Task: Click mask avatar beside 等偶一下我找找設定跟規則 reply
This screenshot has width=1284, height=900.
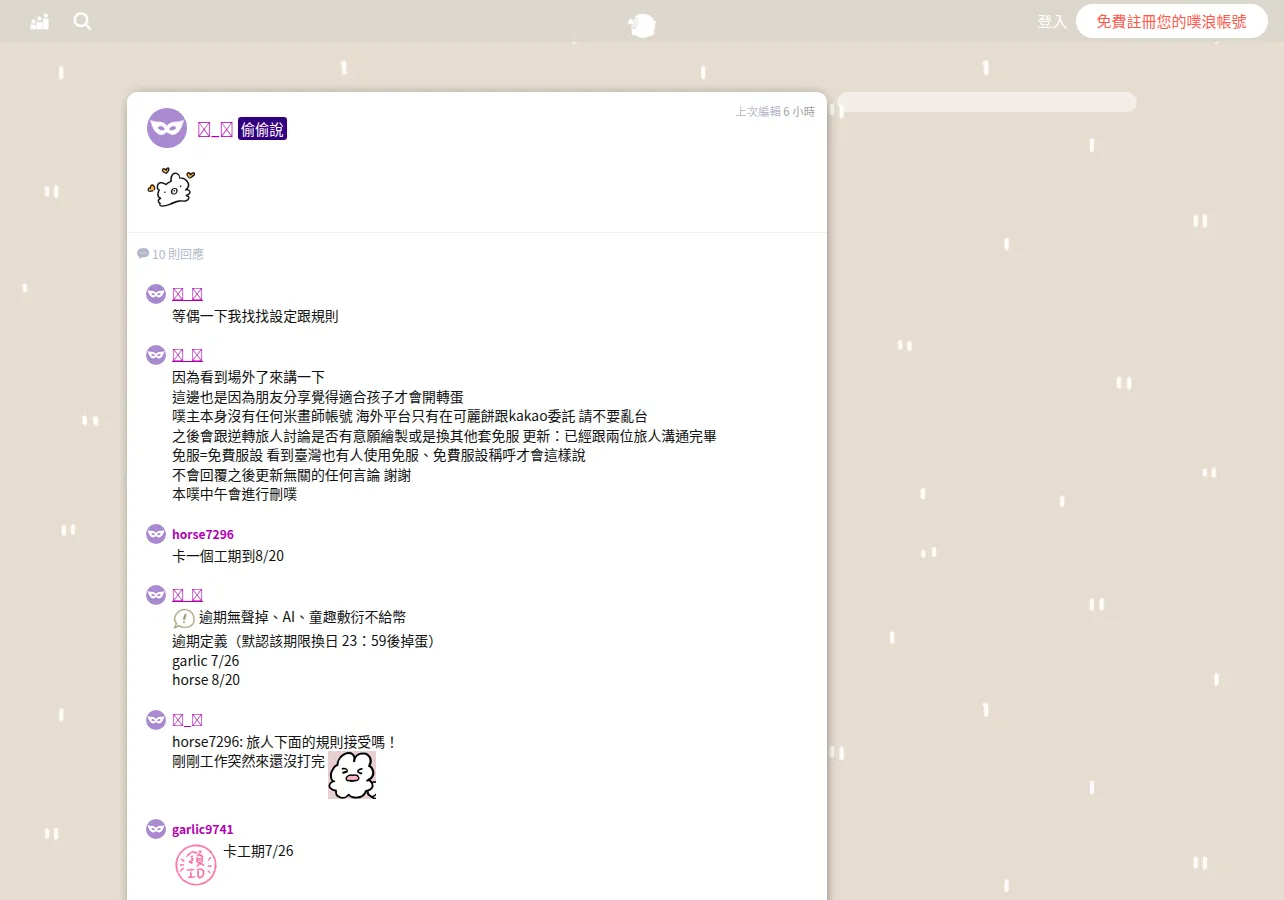Action: coord(156,293)
